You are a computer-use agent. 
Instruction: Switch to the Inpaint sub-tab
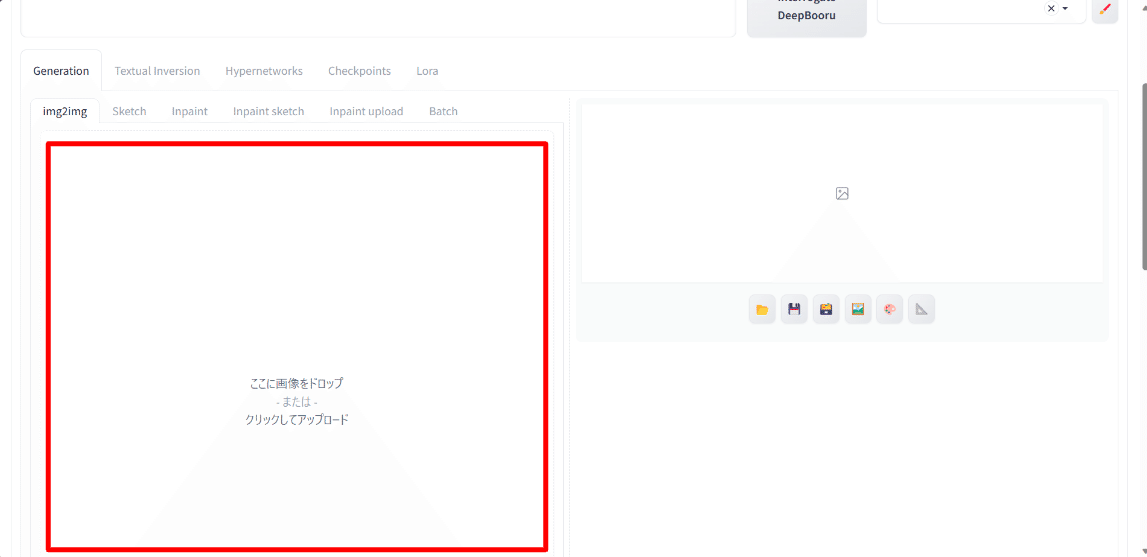click(x=189, y=111)
